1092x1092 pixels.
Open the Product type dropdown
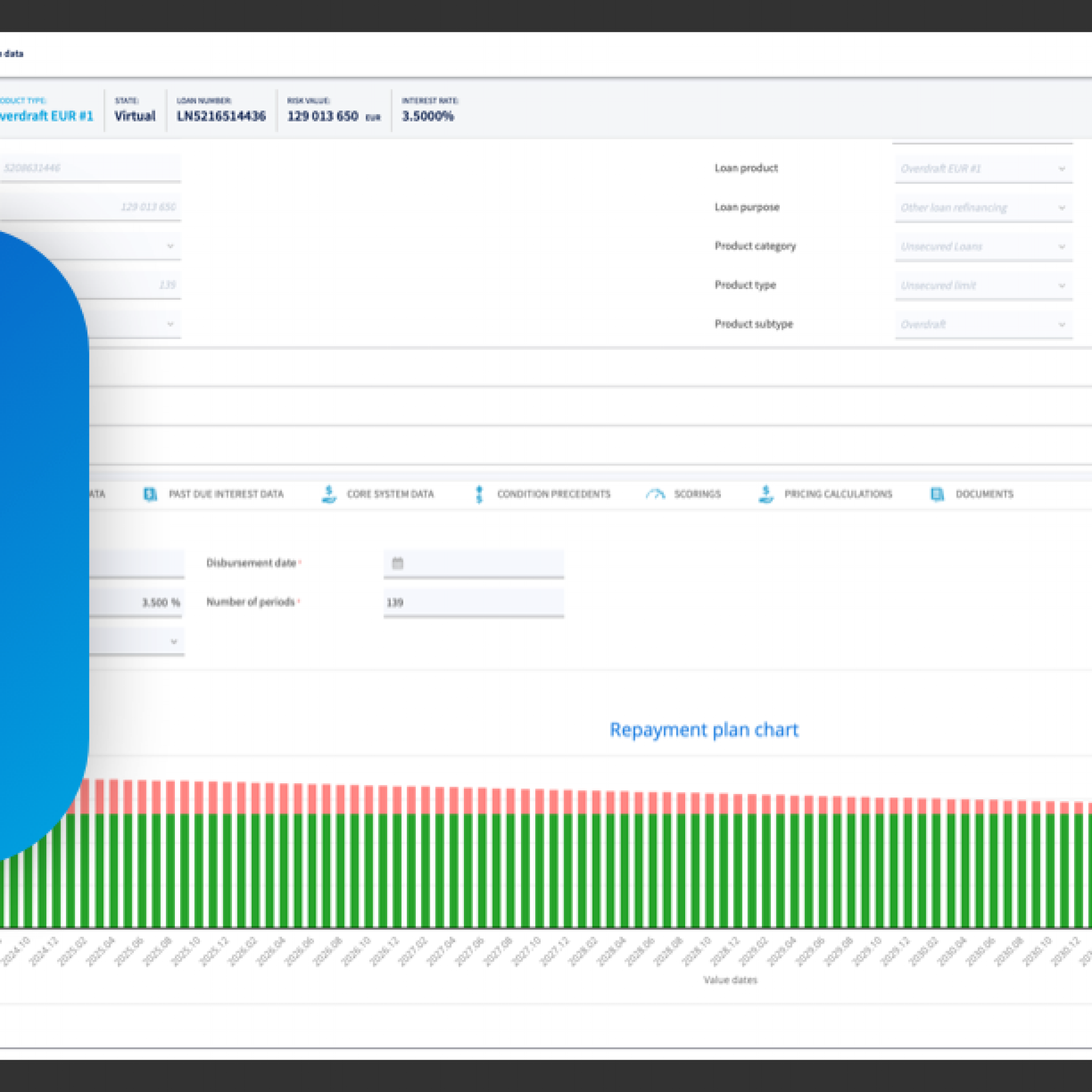tap(1062, 285)
